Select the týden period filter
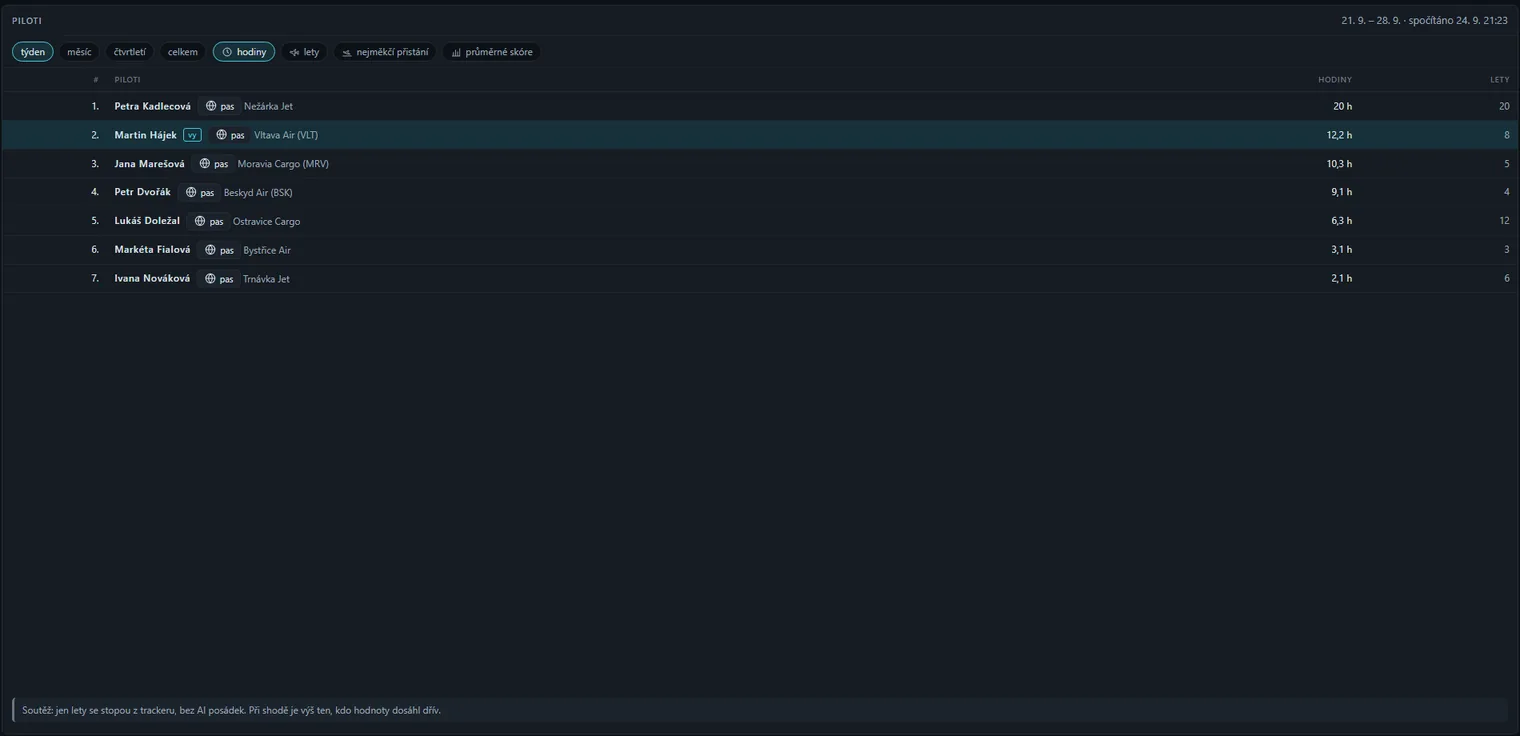1520x736 pixels. (33, 52)
